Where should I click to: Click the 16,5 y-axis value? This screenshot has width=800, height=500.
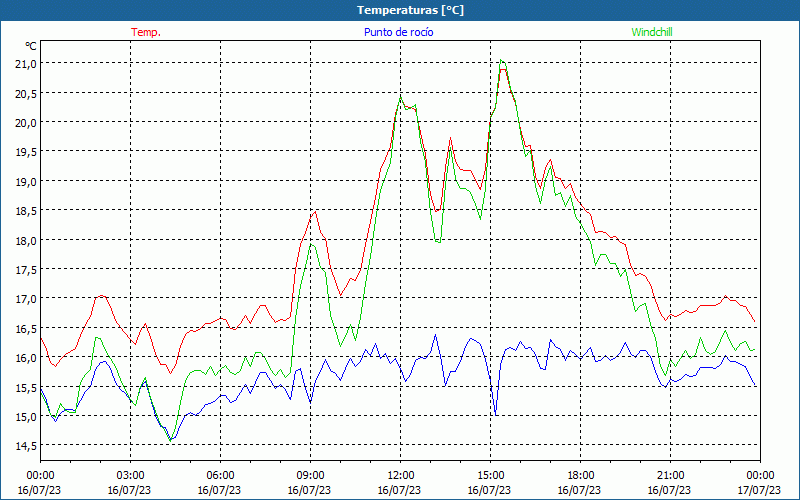(26, 328)
